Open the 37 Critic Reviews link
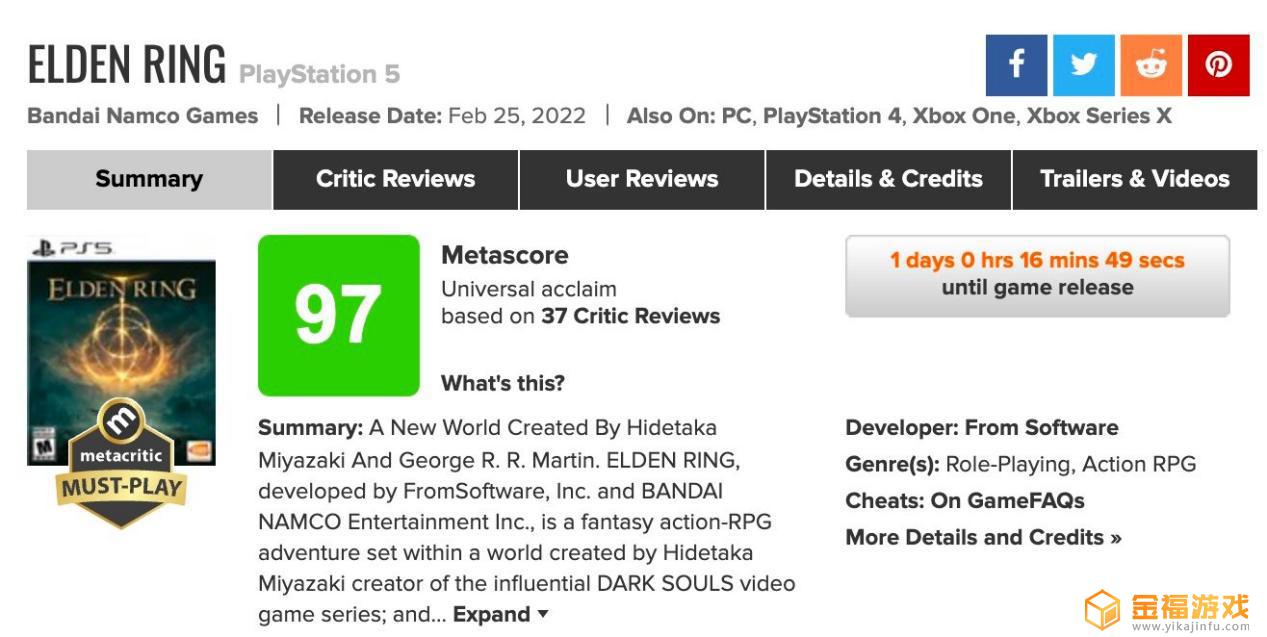Viewport: 1267px width, 637px height. (x=630, y=316)
